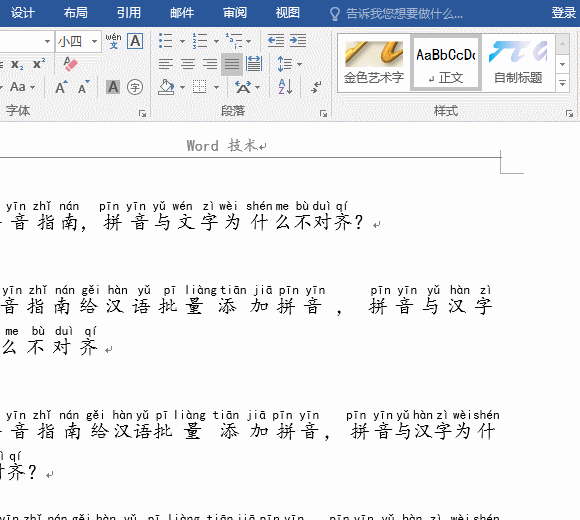580x520 pixels.
Task: Expand the shading color dropdown arrow
Action: click(x=182, y=88)
